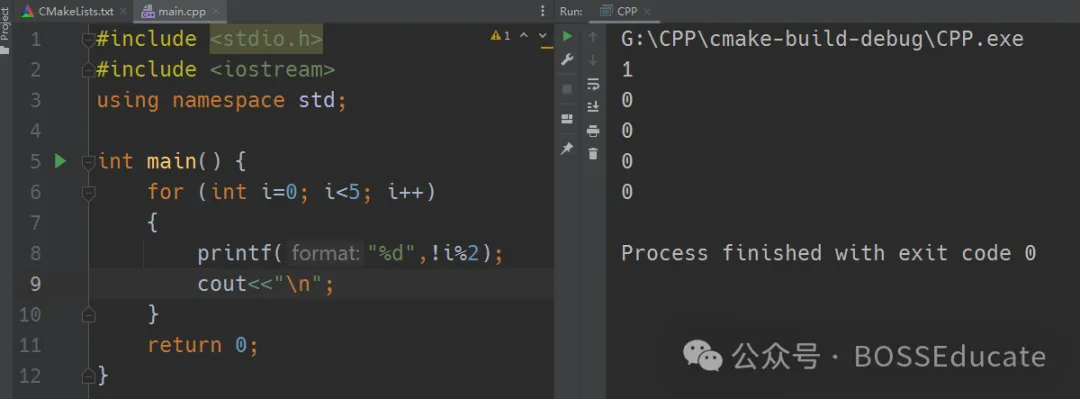Open the warning indicator showing 1 problem
This screenshot has width=1080, height=399.
pos(501,35)
